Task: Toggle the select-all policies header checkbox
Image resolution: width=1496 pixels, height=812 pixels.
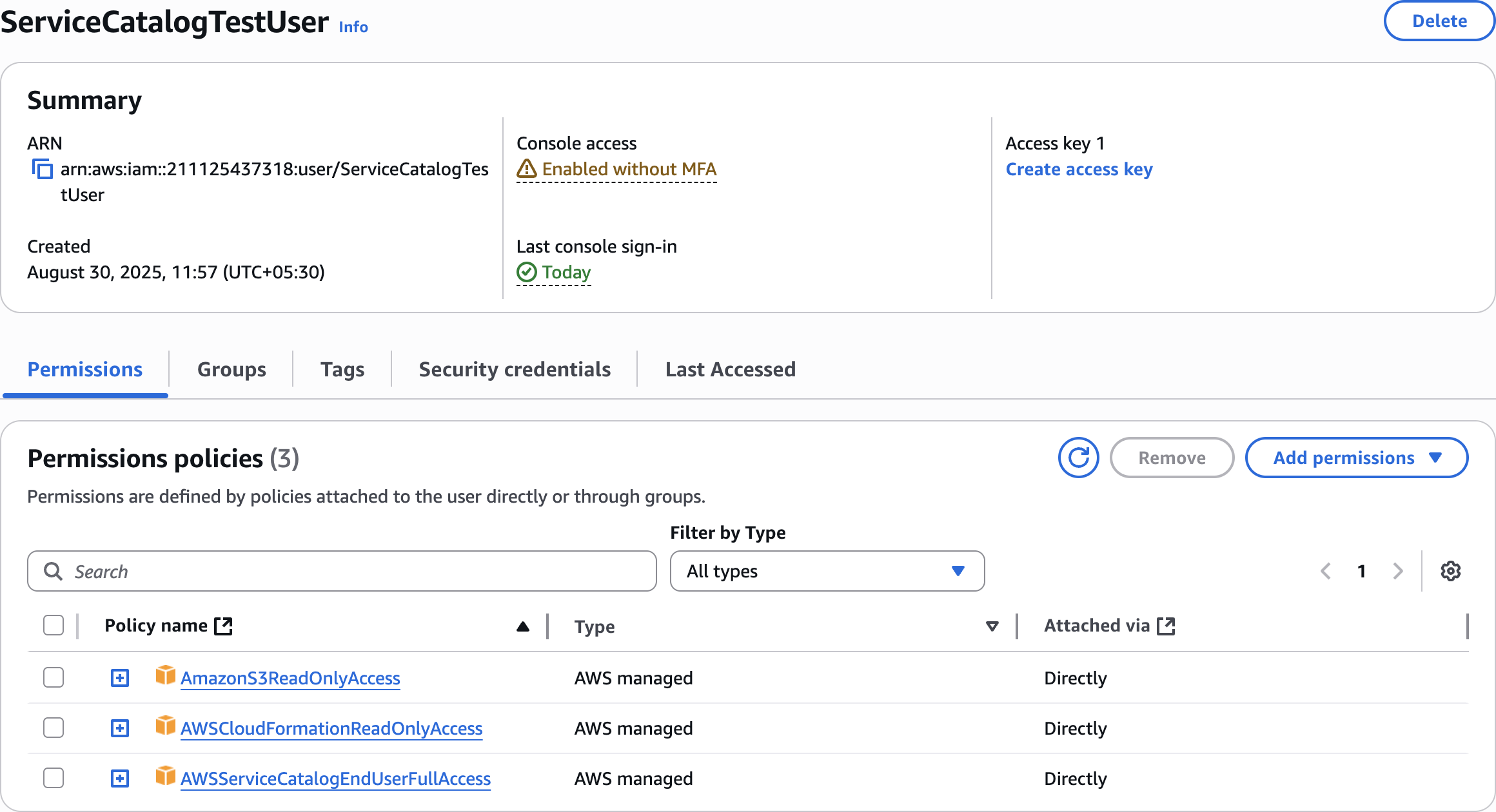Action: 54,626
